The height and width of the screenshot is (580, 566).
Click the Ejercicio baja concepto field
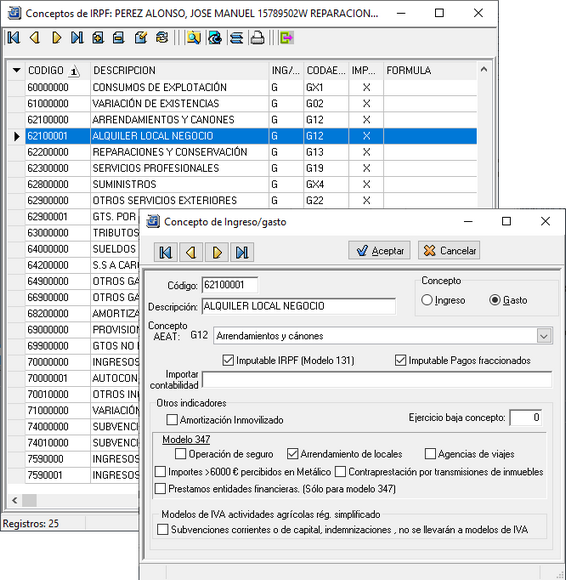526,418
